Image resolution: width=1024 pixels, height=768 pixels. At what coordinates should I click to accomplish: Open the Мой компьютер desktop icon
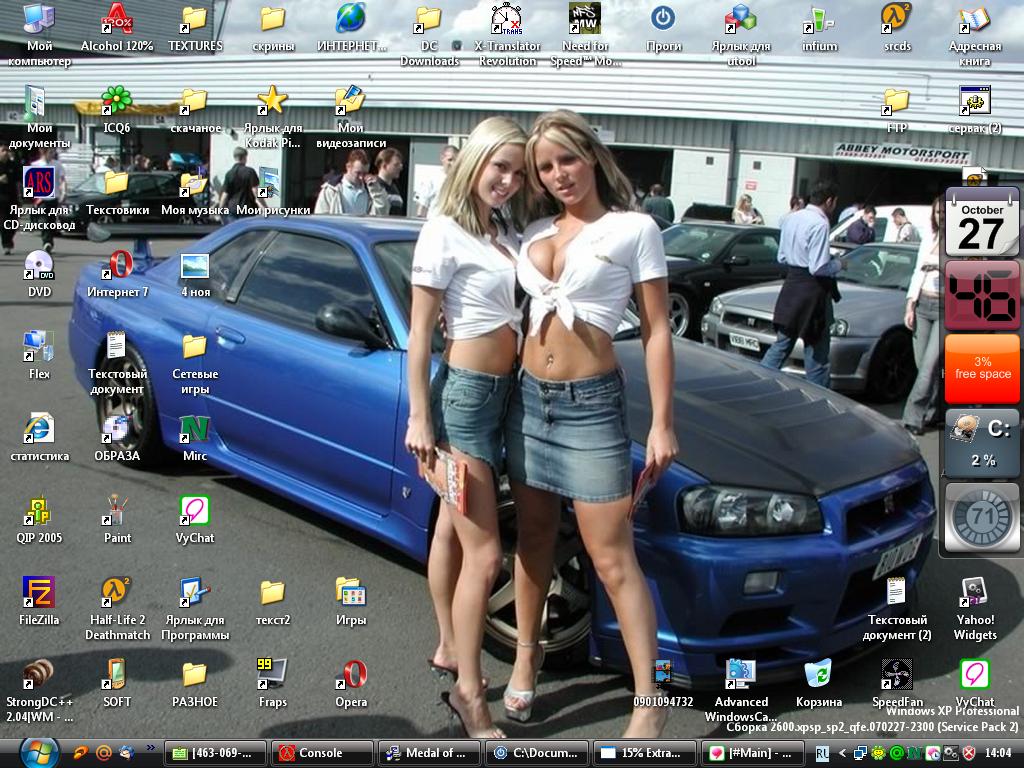pos(39,20)
